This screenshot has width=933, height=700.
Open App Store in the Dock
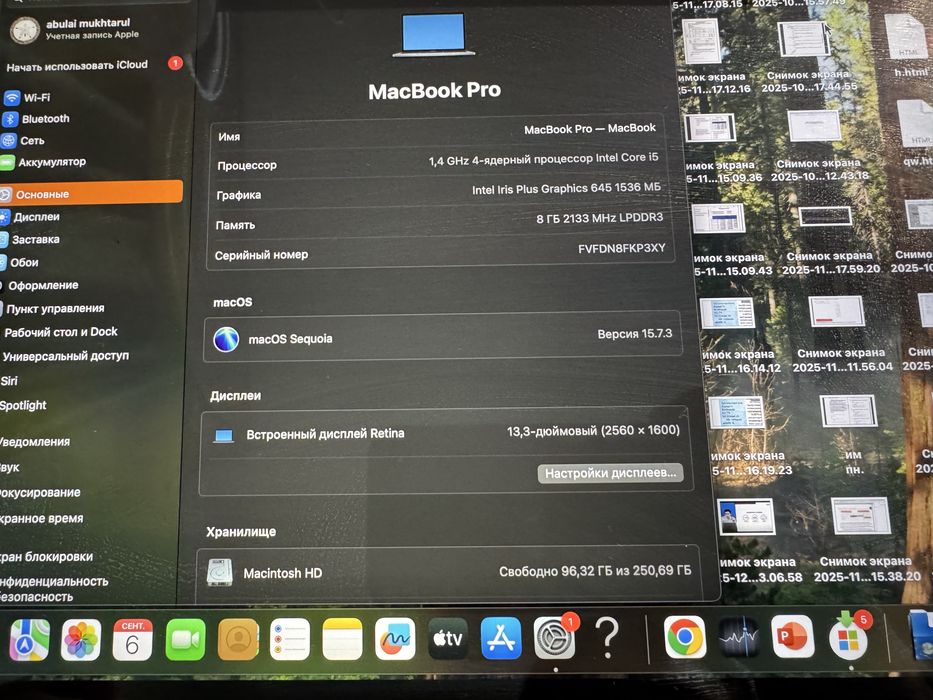pyautogui.click(x=500, y=639)
